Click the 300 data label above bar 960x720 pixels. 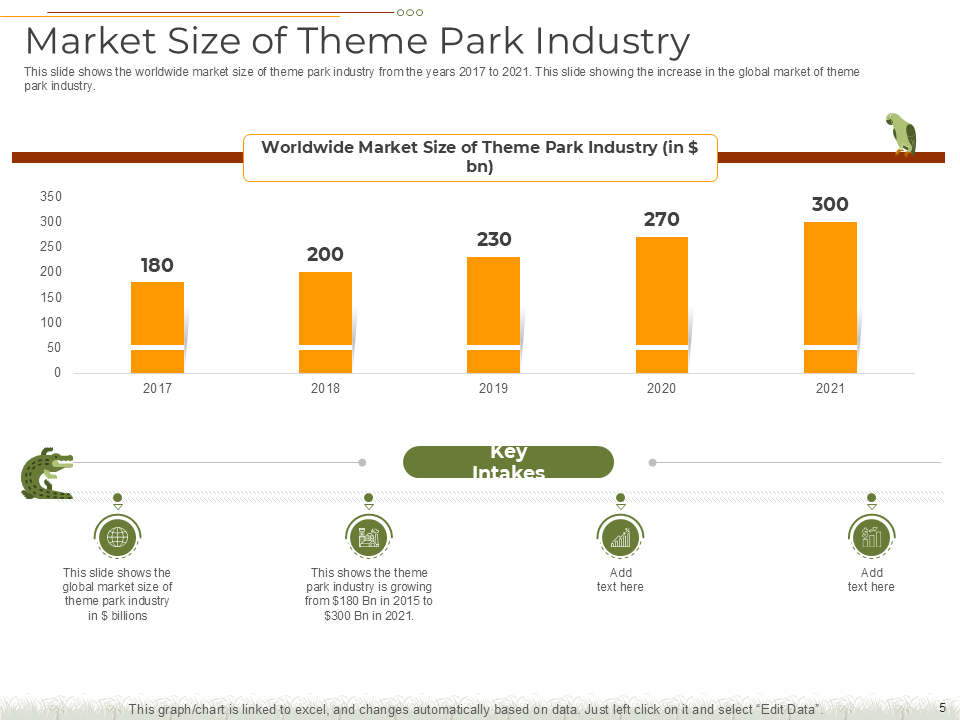pyautogui.click(x=830, y=204)
